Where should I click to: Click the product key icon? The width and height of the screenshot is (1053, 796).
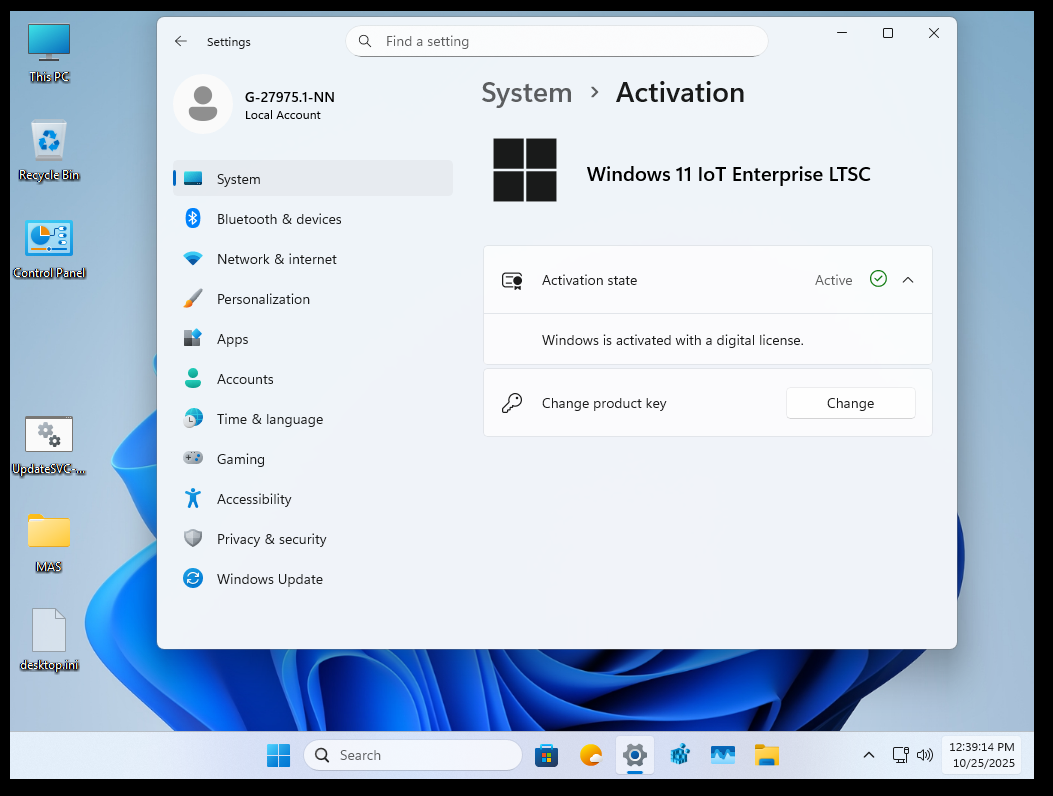click(x=512, y=403)
